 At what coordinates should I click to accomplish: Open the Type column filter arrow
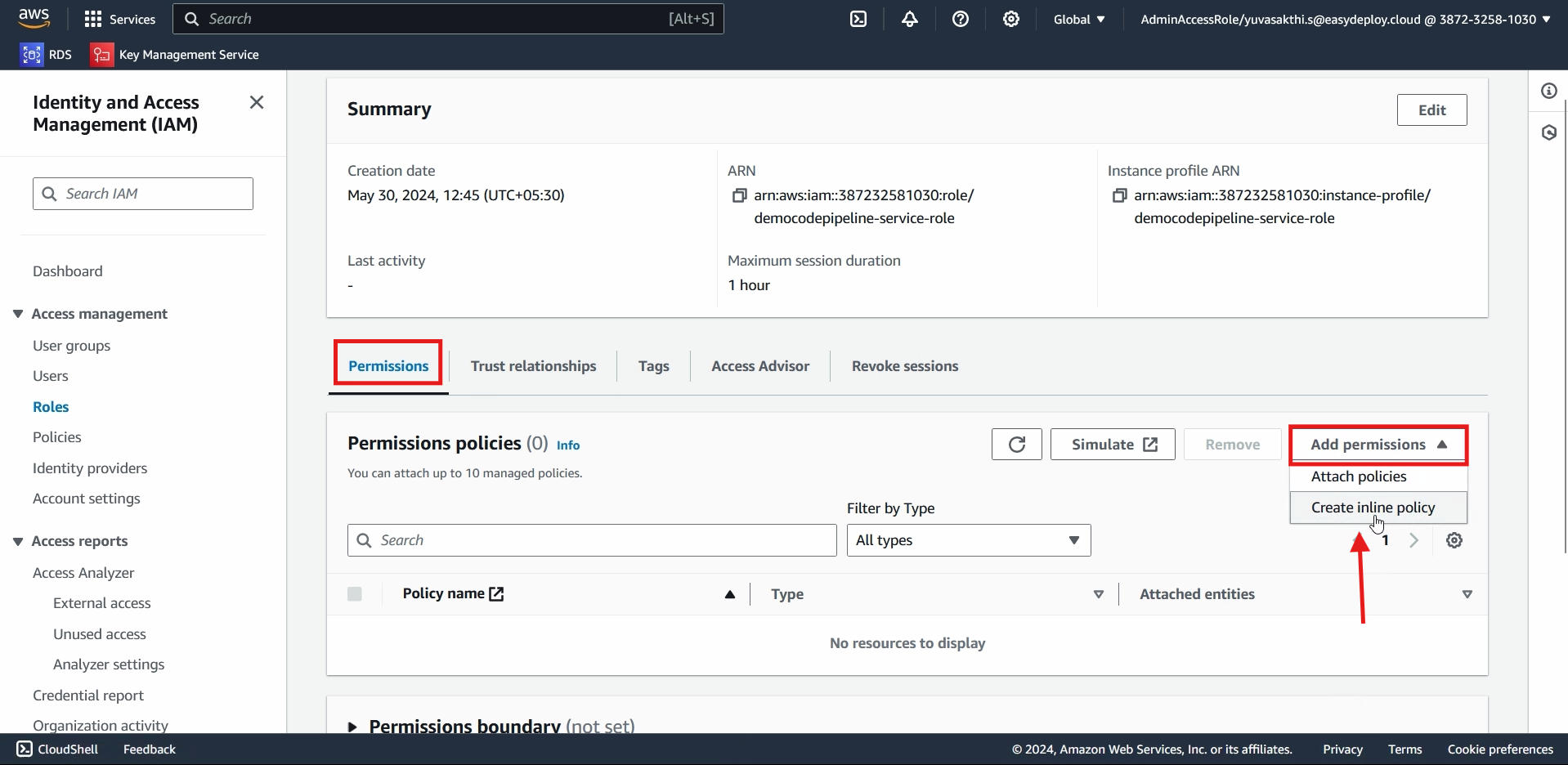1099,594
